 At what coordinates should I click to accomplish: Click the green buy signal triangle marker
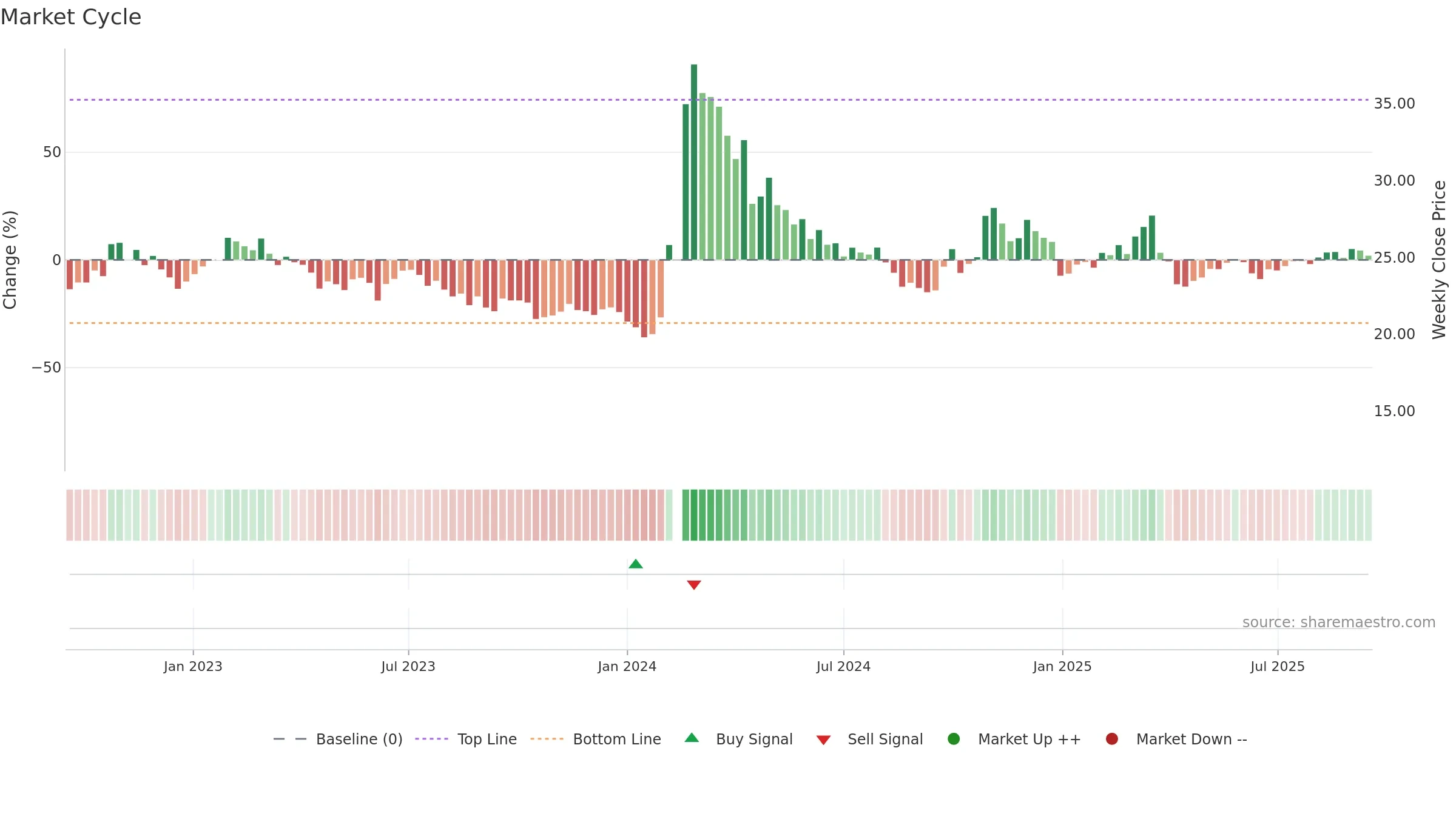click(636, 564)
